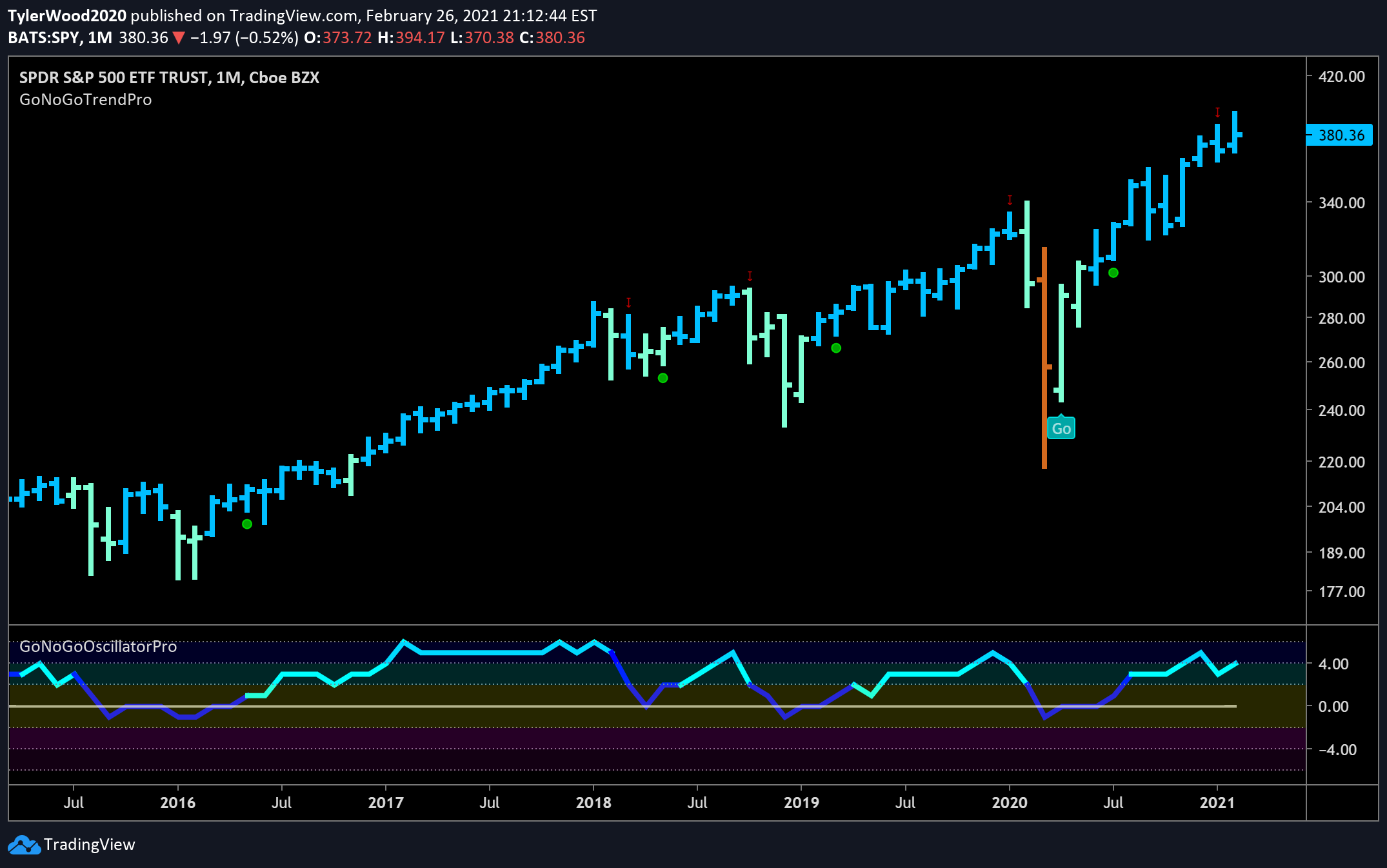Click the O:373.72 open value

click(x=338, y=38)
